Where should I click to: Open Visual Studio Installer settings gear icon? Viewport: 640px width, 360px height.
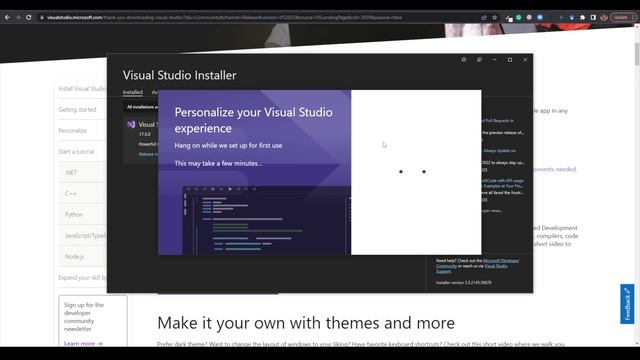(x=464, y=60)
